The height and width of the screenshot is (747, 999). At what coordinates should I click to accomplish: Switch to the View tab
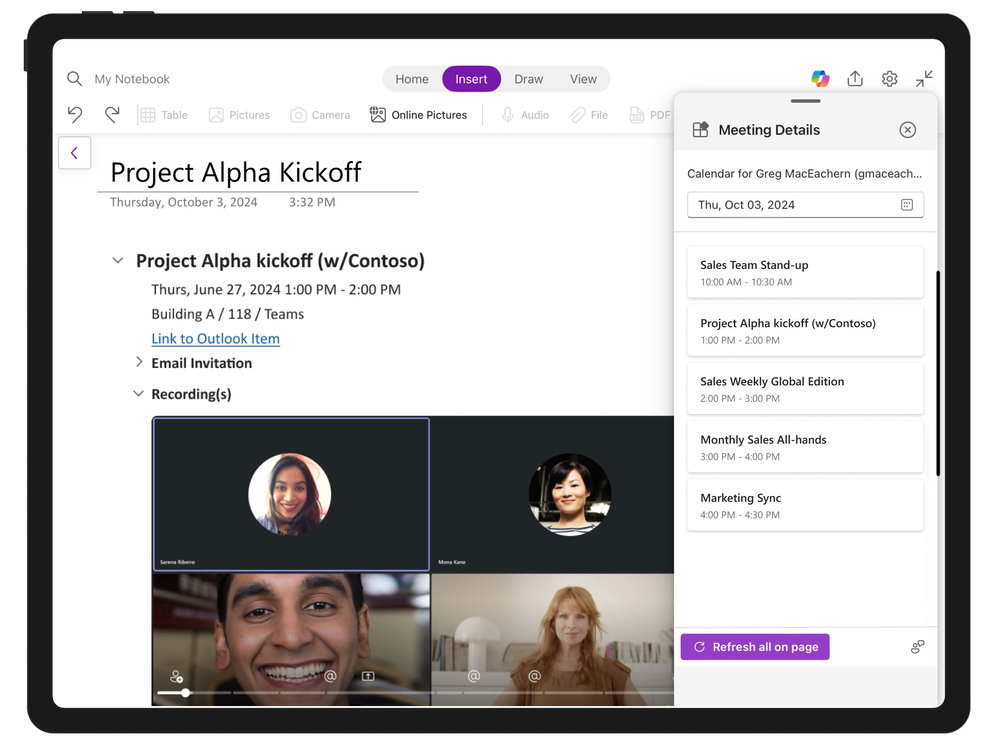coord(583,79)
